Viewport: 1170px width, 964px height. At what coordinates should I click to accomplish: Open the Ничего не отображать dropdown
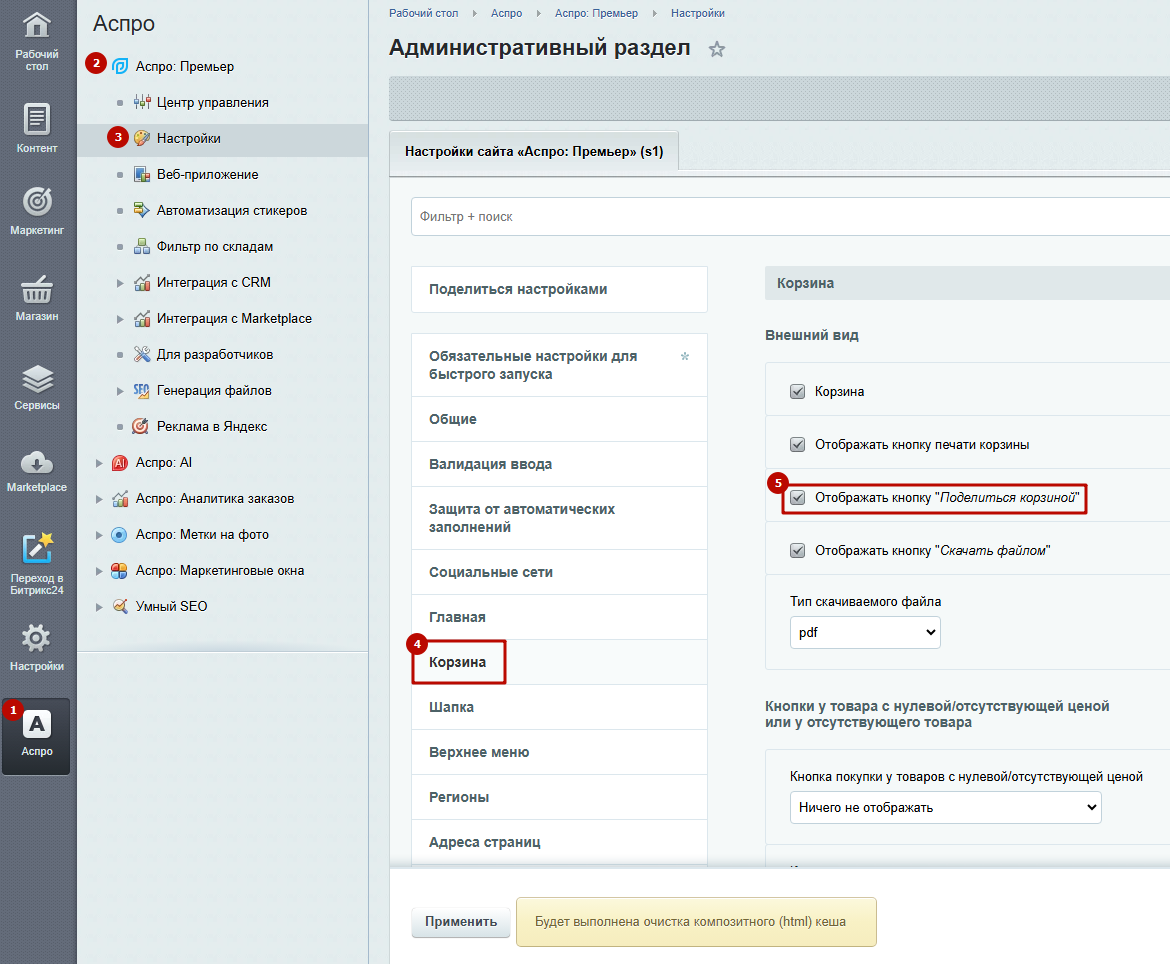(x=945, y=807)
